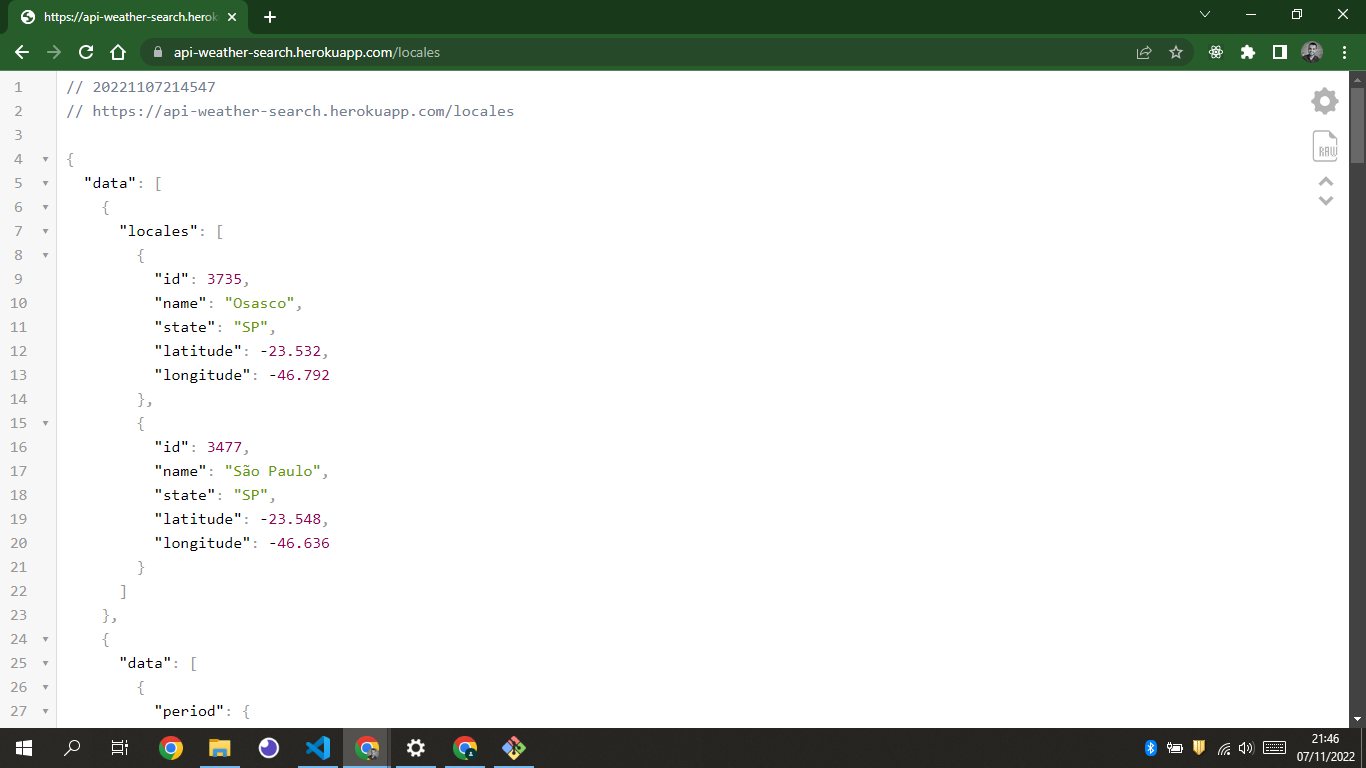Open the tab search dropdown
This screenshot has width=1366, height=768.
[1205, 14]
